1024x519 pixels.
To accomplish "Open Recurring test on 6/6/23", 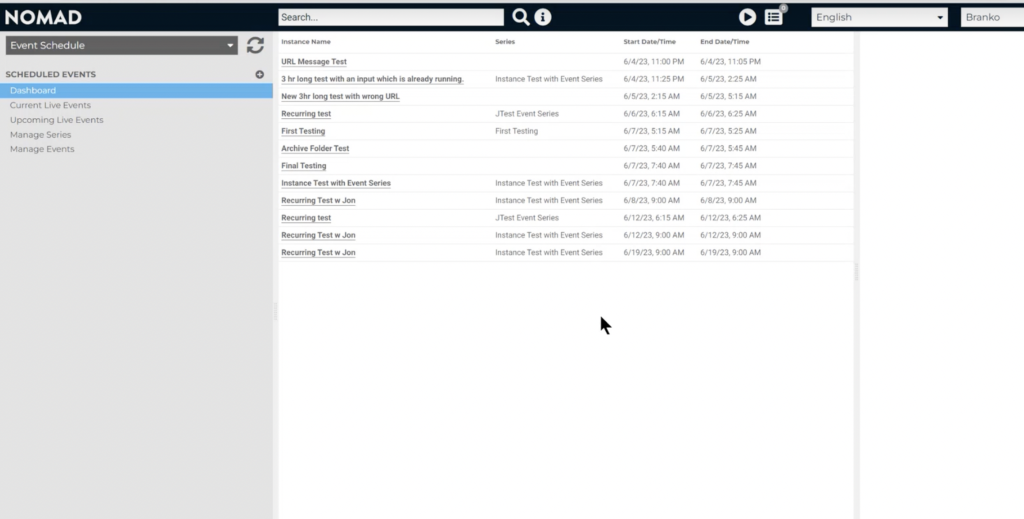I will coord(306,114).
